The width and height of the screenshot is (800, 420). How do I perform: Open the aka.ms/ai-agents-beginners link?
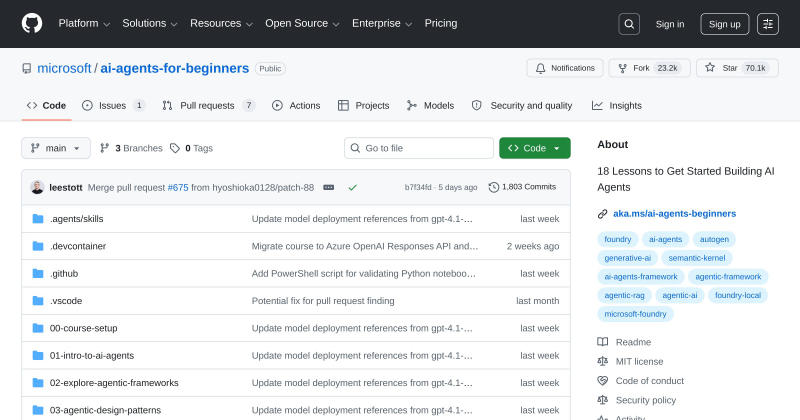click(674, 214)
